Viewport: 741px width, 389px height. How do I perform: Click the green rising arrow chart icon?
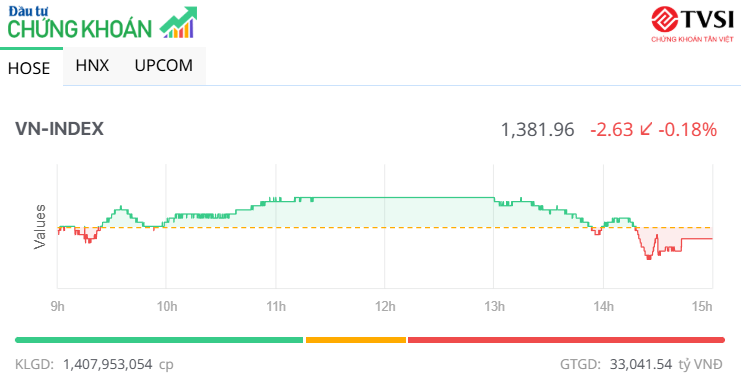(179, 22)
